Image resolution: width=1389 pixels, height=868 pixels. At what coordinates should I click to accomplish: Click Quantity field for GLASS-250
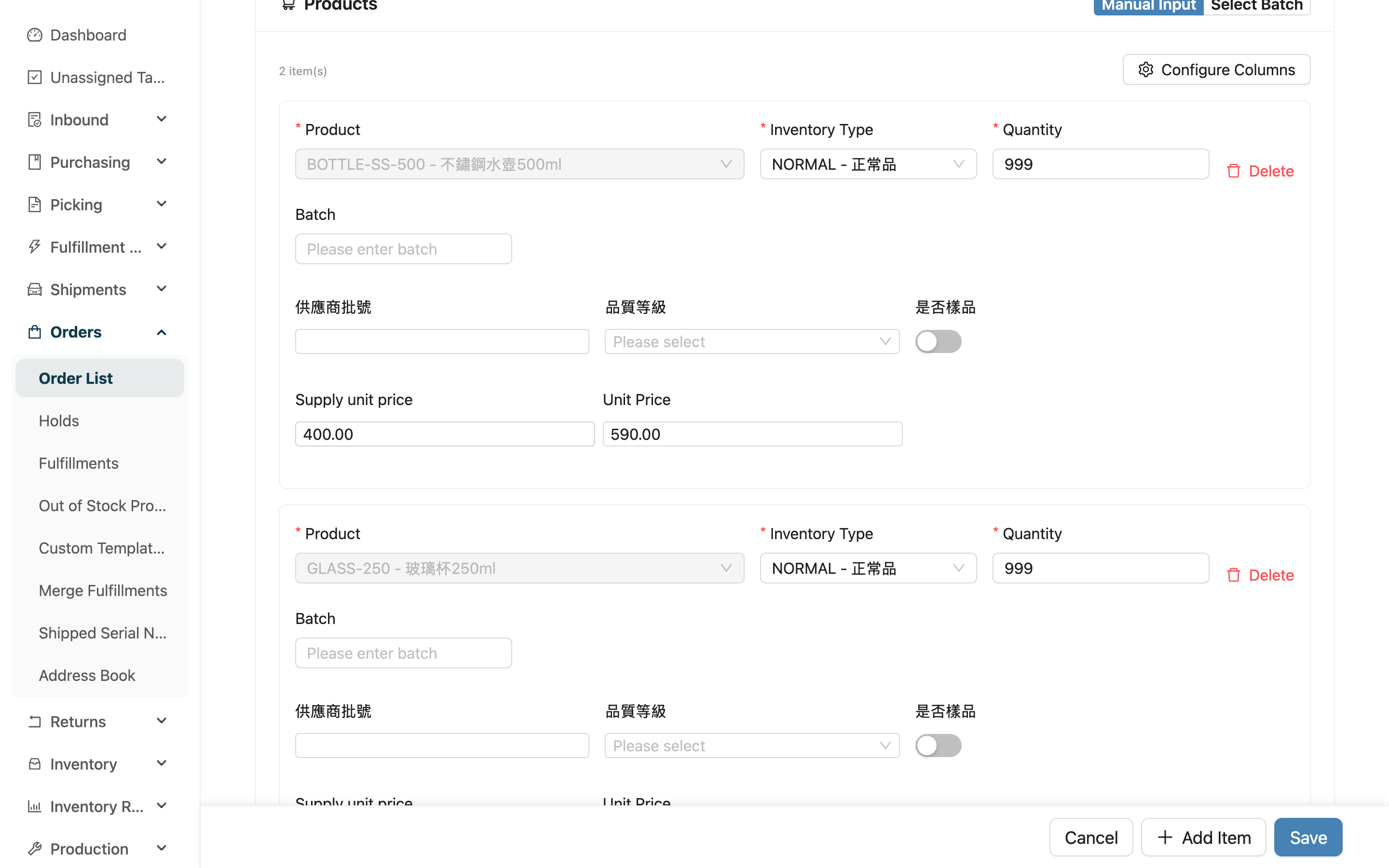click(1101, 569)
